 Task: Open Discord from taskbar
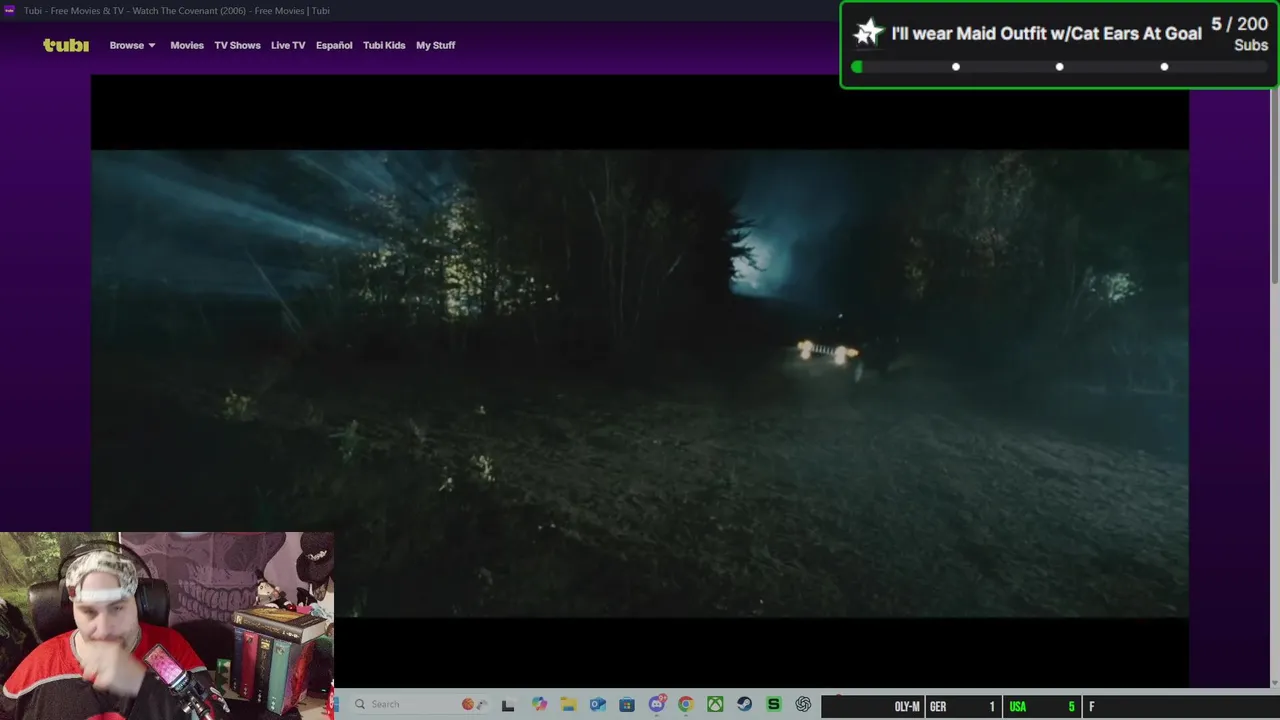coord(657,705)
